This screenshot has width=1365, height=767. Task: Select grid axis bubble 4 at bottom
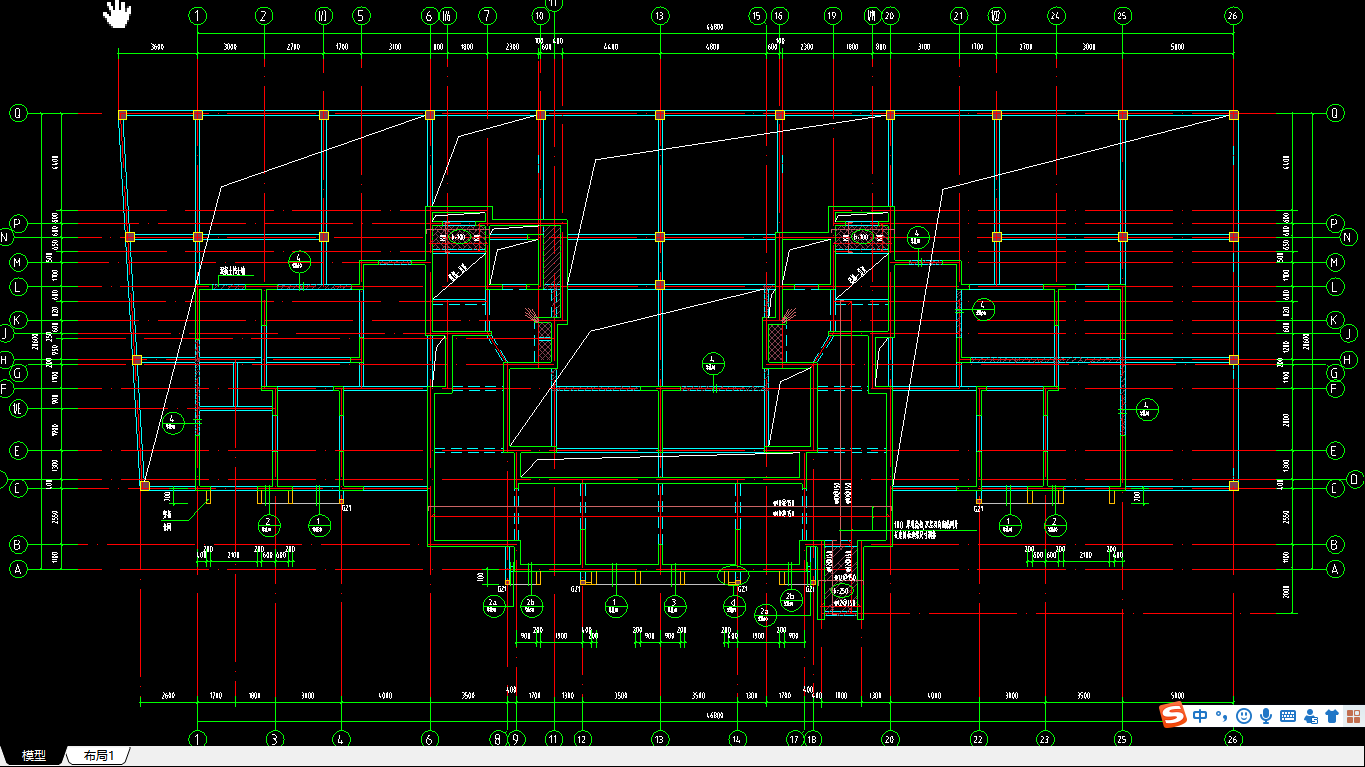(341, 739)
